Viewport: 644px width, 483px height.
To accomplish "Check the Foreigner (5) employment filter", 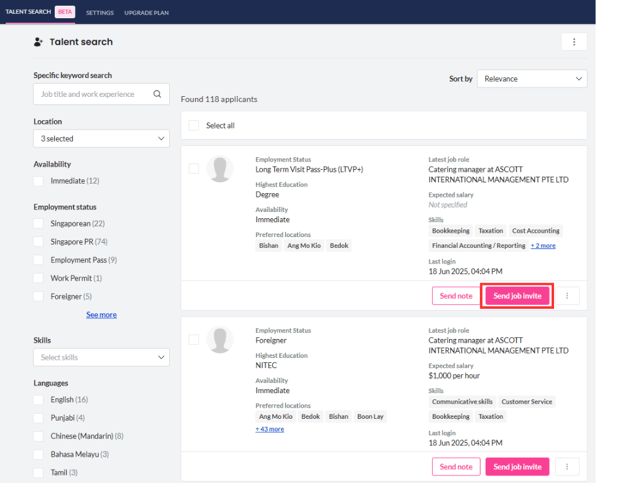I will click(x=38, y=296).
